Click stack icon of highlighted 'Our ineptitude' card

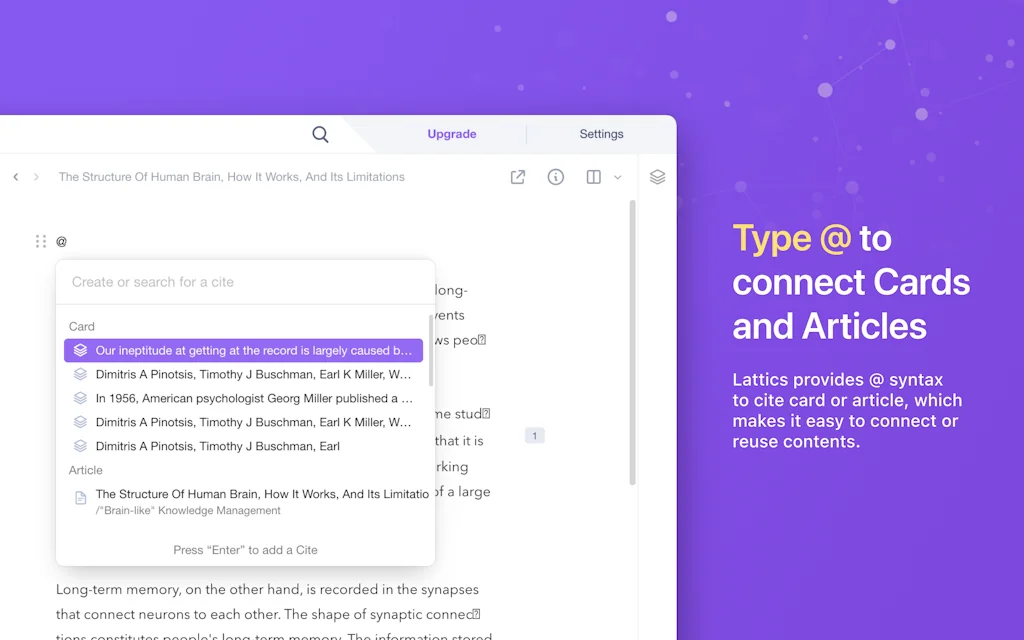pyautogui.click(x=80, y=350)
